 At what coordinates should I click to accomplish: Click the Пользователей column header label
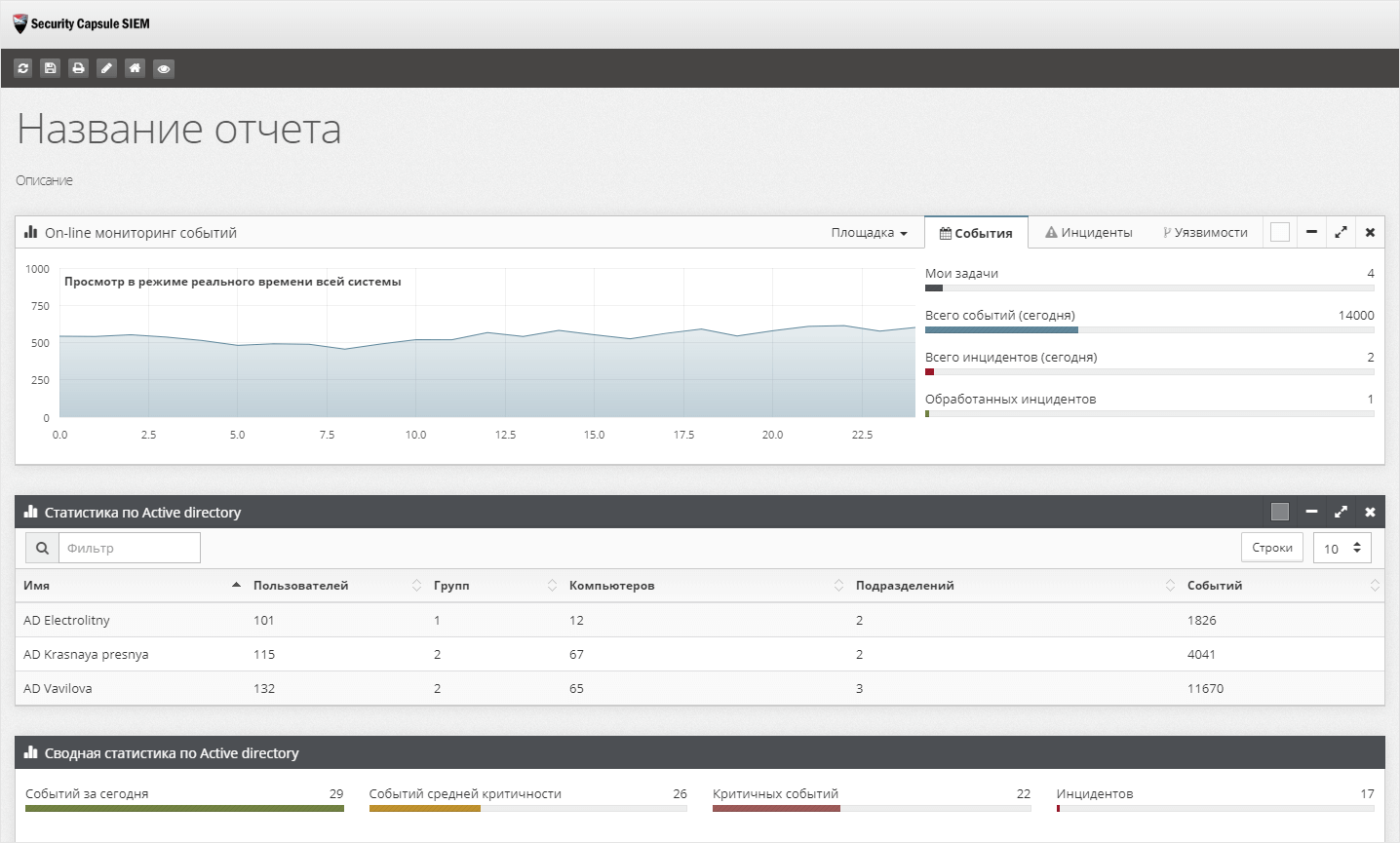pos(300,586)
